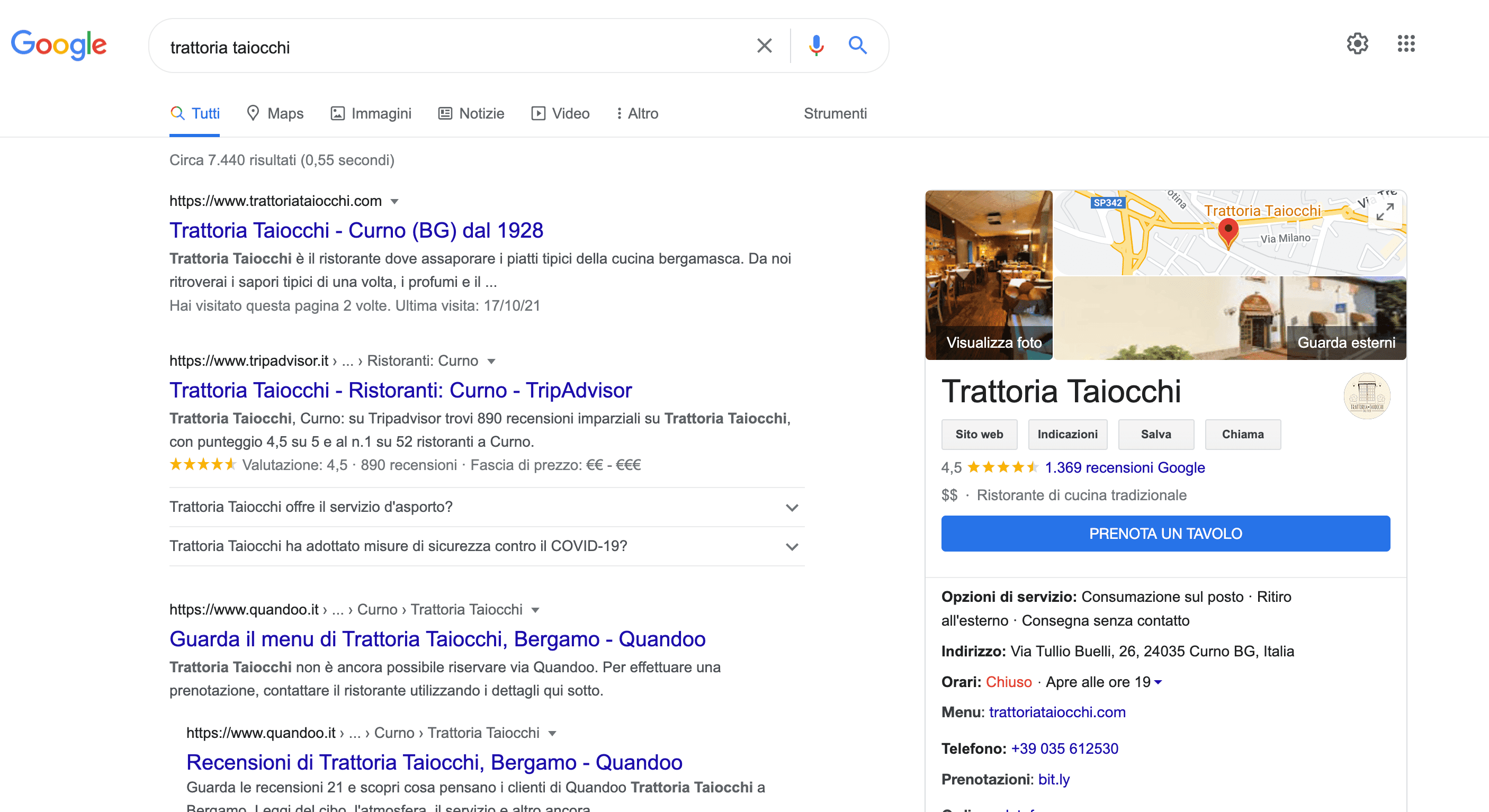Clear the search box with the X icon
The width and height of the screenshot is (1489, 812).
[764, 46]
